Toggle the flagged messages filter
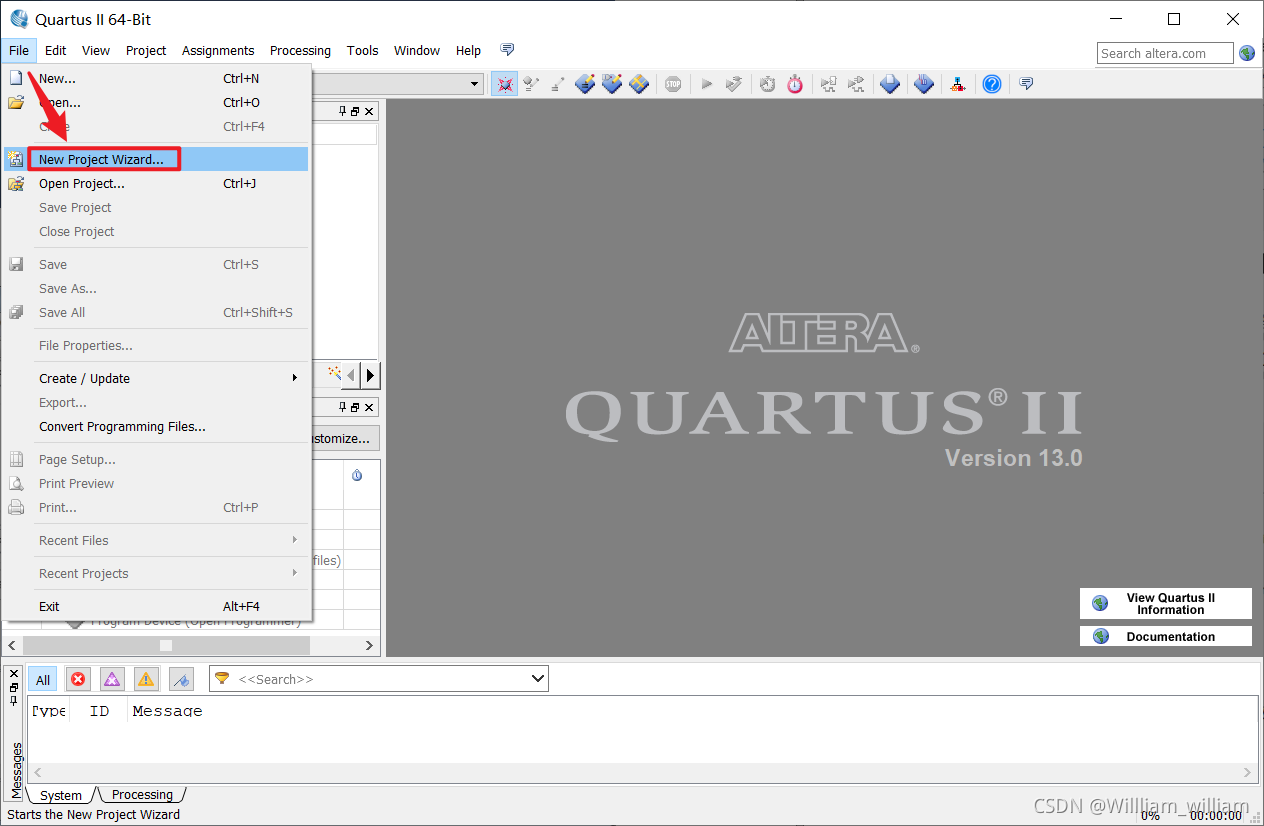The width and height of the screenshot is (1264, 826). click(x=181, y=679)
